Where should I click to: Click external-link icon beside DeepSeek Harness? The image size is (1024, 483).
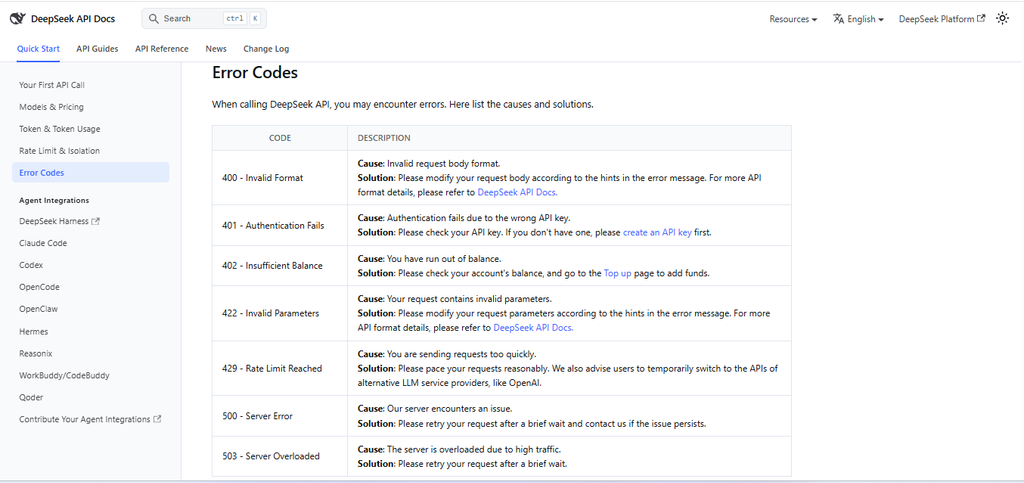[x=96, y=221]
